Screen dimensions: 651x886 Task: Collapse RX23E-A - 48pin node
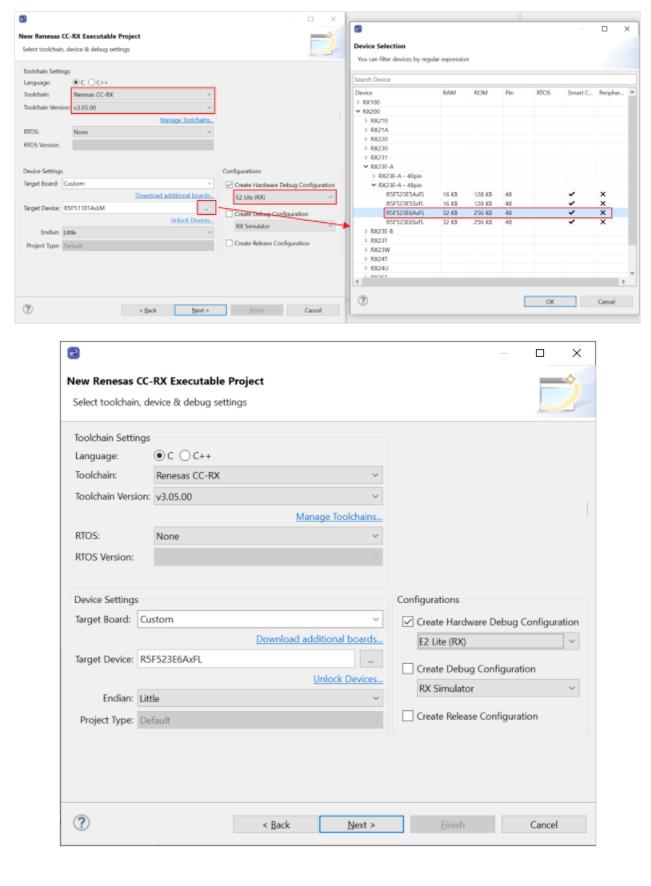(374, 185)
